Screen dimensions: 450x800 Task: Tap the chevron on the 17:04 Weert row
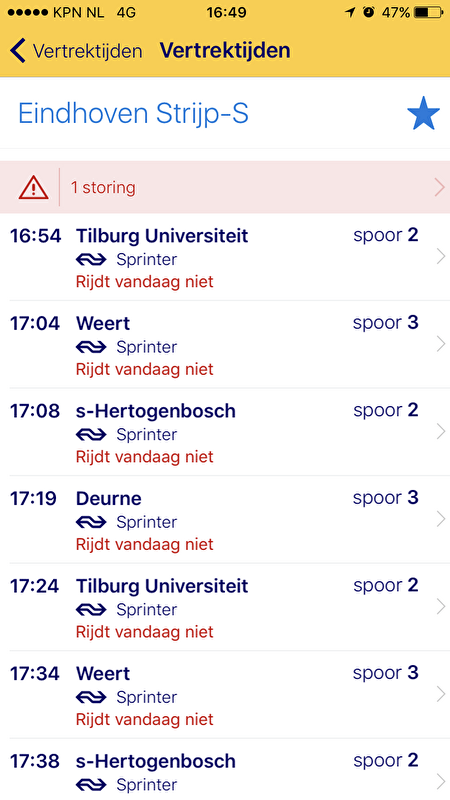(441, 345)
